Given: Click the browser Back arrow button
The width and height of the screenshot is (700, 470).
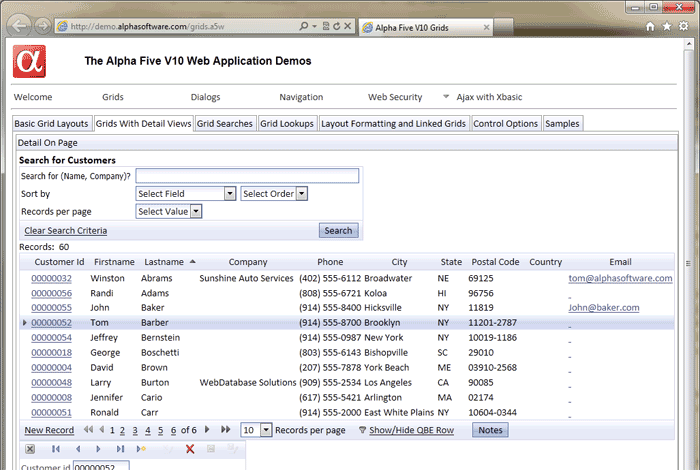Looking at the screenshot, I should (x=19, y=26).
